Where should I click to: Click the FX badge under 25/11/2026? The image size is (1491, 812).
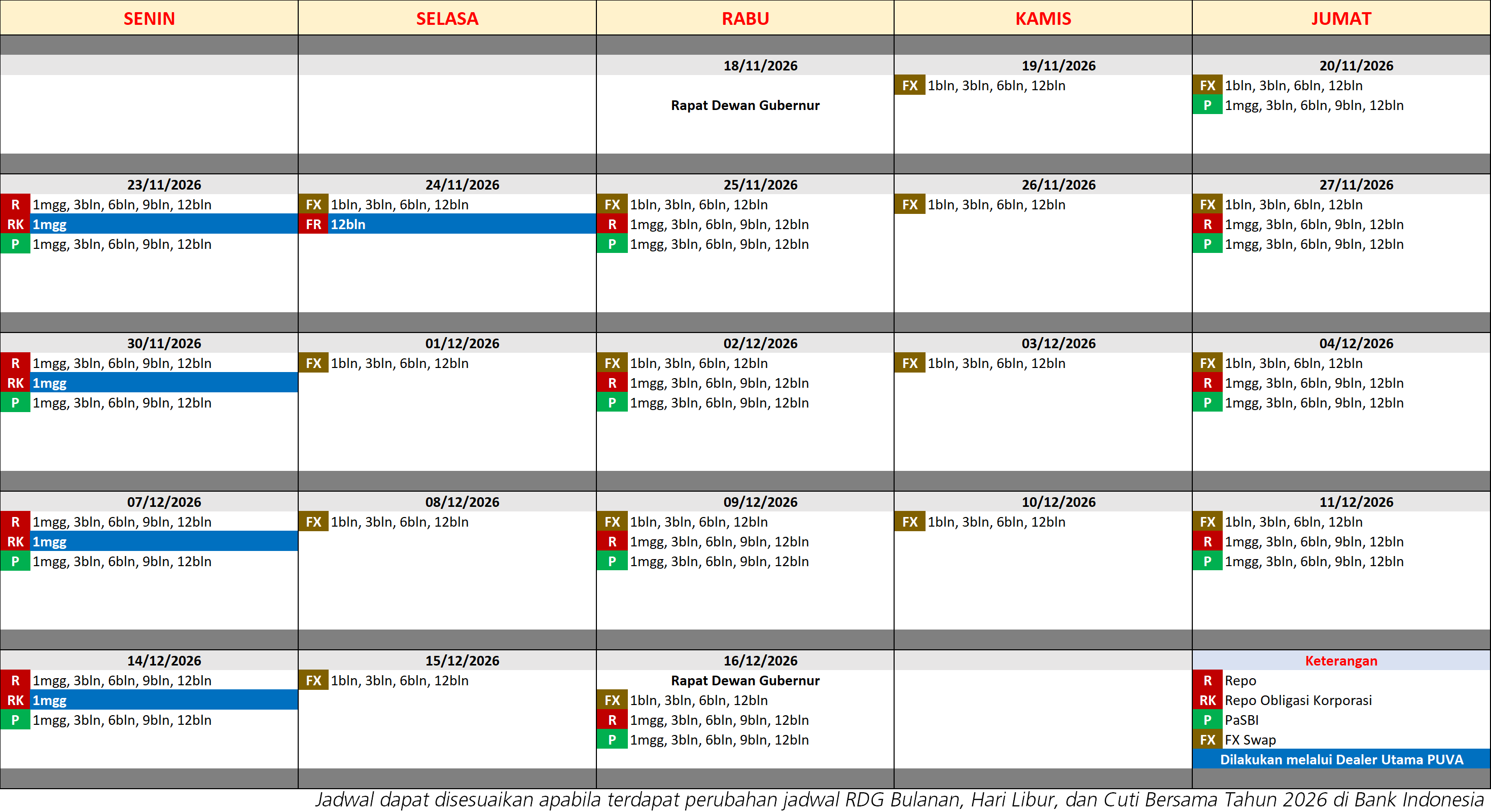tap(612, 205)
